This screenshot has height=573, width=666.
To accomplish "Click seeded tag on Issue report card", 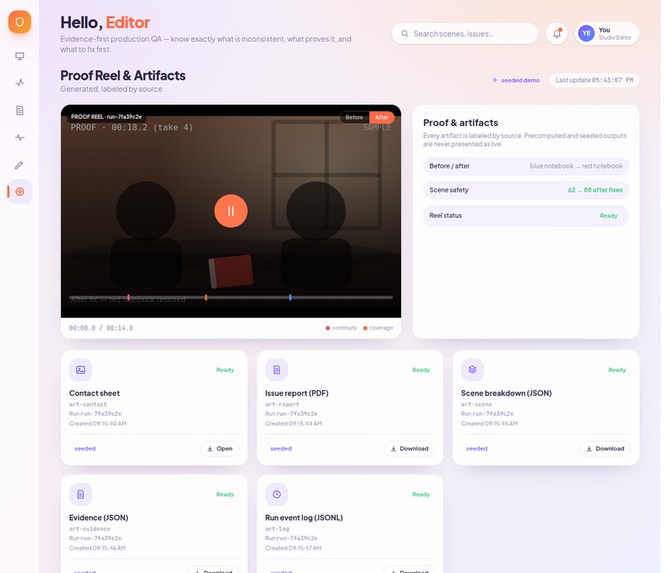I will [x=281, y=449].
